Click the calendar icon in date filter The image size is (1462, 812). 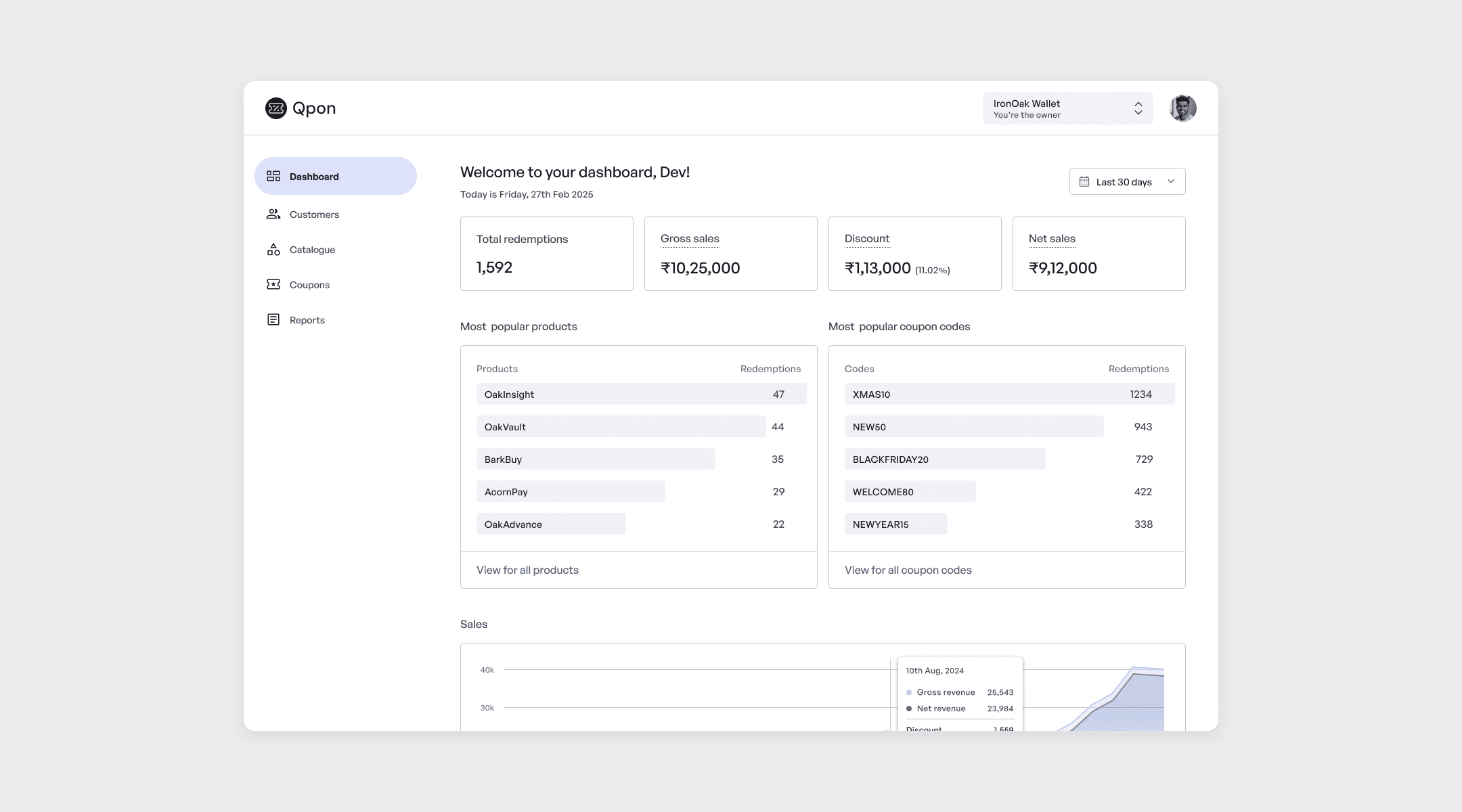[x=1084, y=181]
